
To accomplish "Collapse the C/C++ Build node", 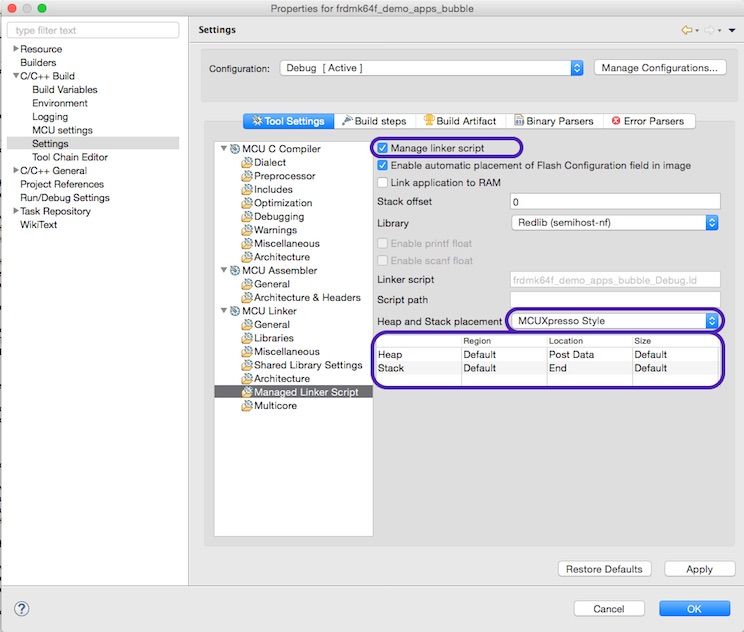I will point(16,76).
